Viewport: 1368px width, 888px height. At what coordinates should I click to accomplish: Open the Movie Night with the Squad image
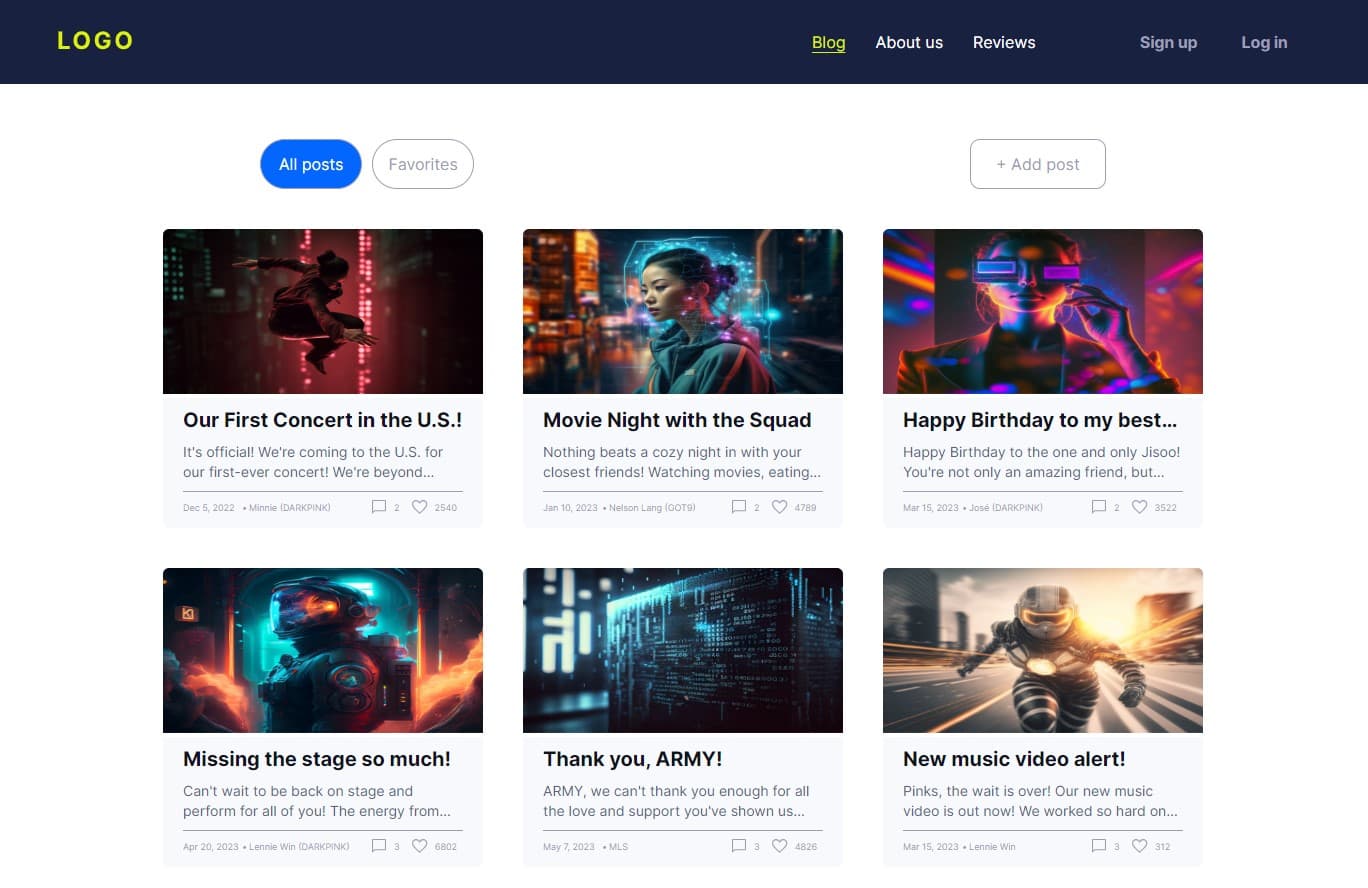pos(683,311)
